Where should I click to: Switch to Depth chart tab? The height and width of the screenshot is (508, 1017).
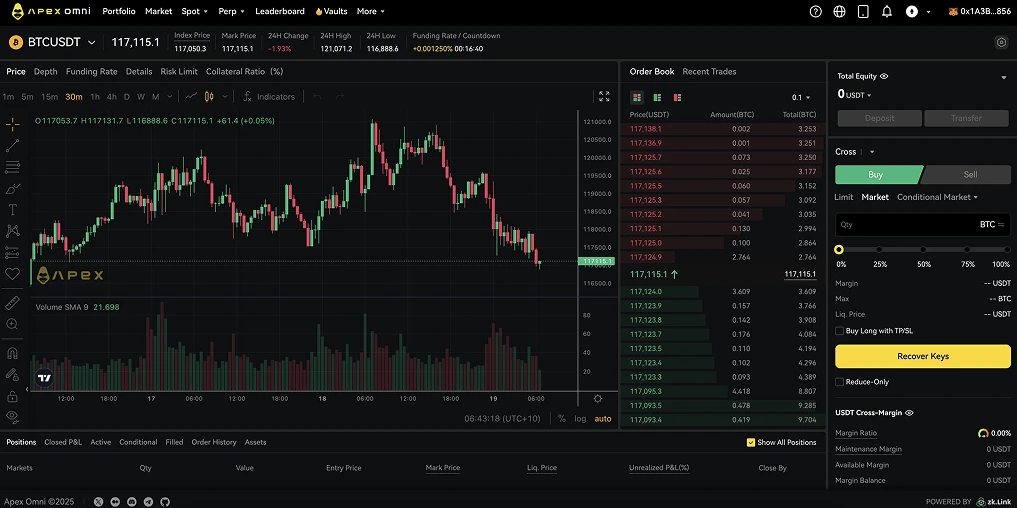pyautogui.click(x=45, y=71)
